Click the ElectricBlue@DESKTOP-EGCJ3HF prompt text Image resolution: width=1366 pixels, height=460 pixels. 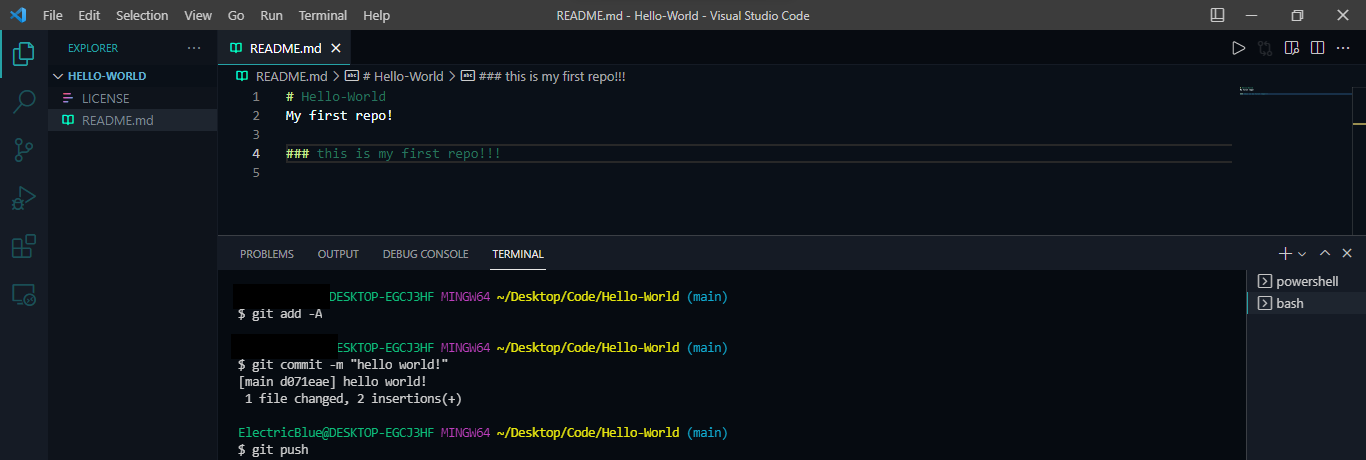(x=335, y=433)
